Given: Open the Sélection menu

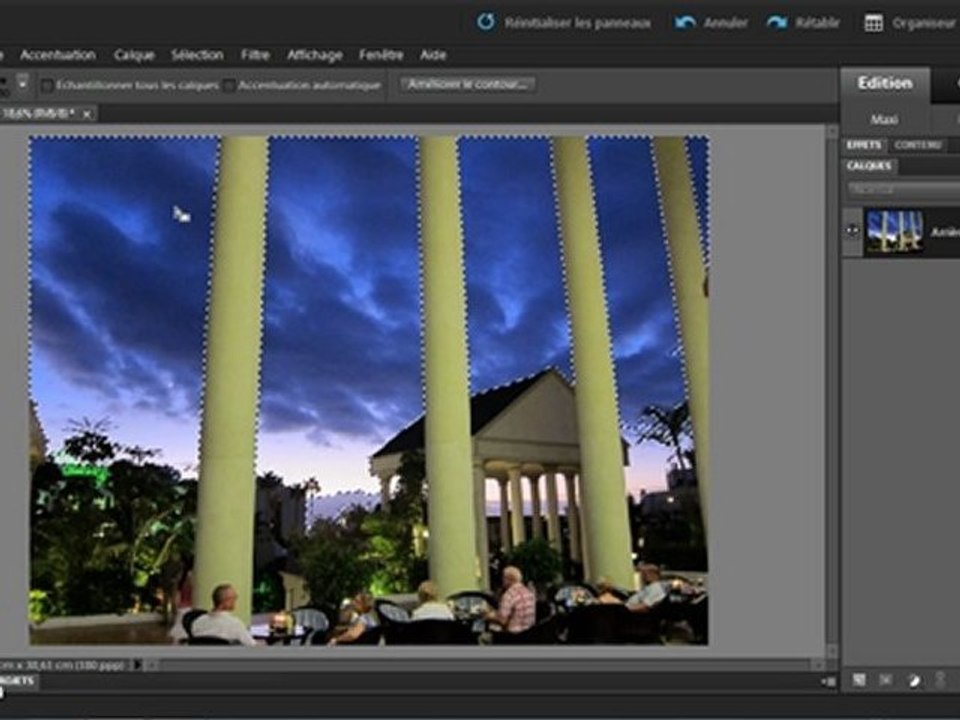Looking at the screenshot, I should click(197, 55).
